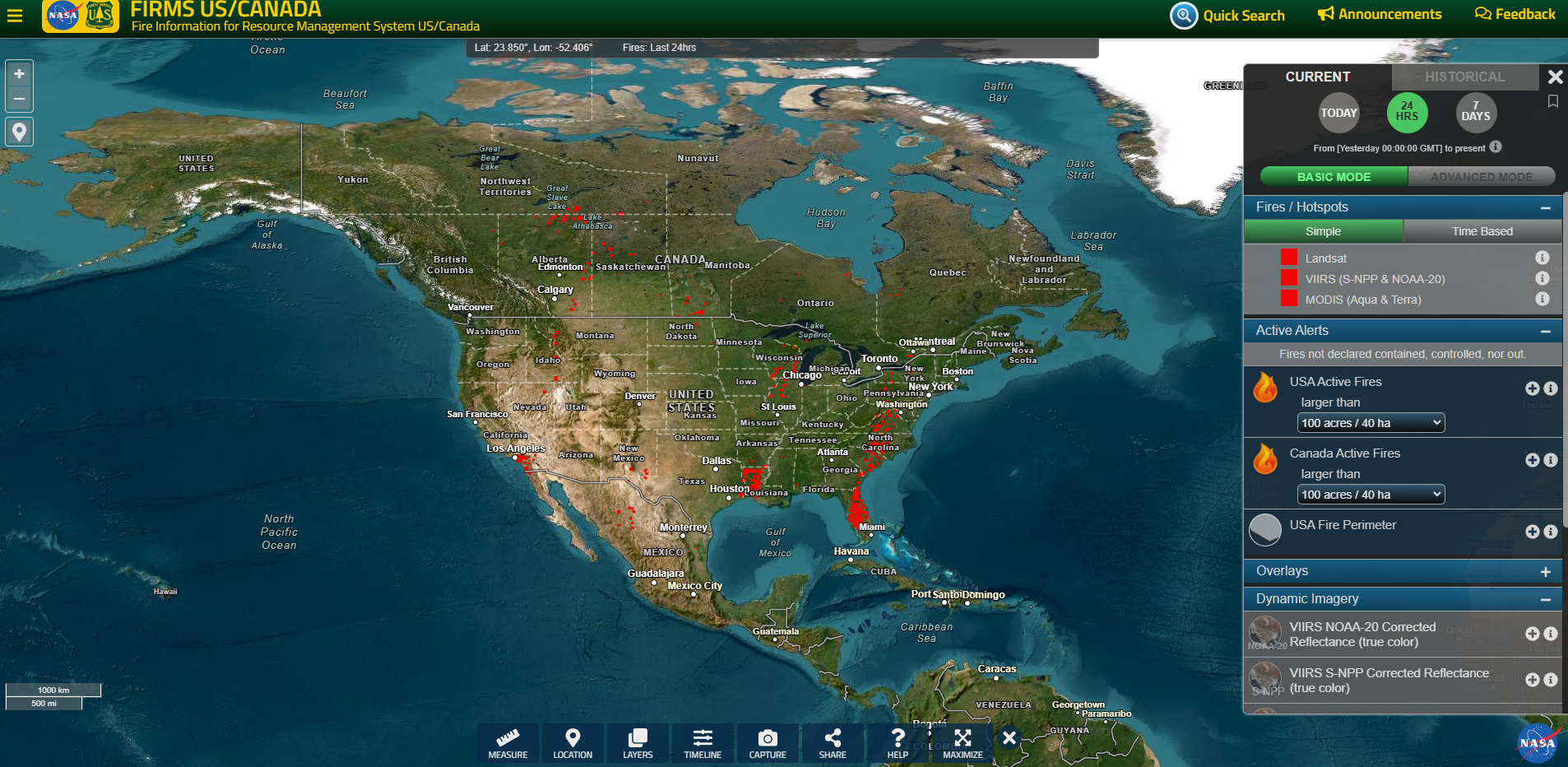Add USA Fire Perimeter layer
1568x767 pixels.
click(1532, 532)
